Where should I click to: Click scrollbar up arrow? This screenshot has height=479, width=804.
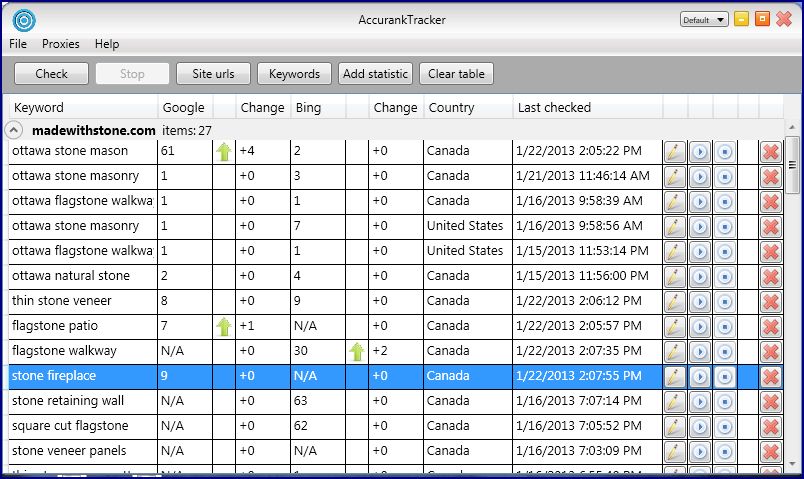point(792,127)
